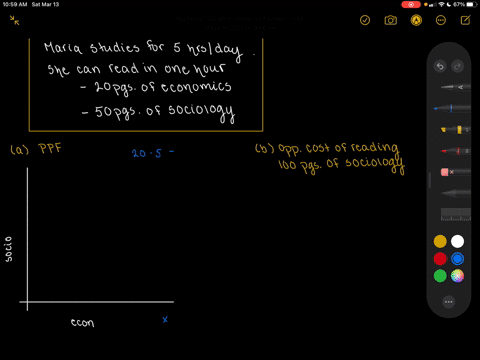
Task: Choose the yellow color swatch
Action: [440, 241]
